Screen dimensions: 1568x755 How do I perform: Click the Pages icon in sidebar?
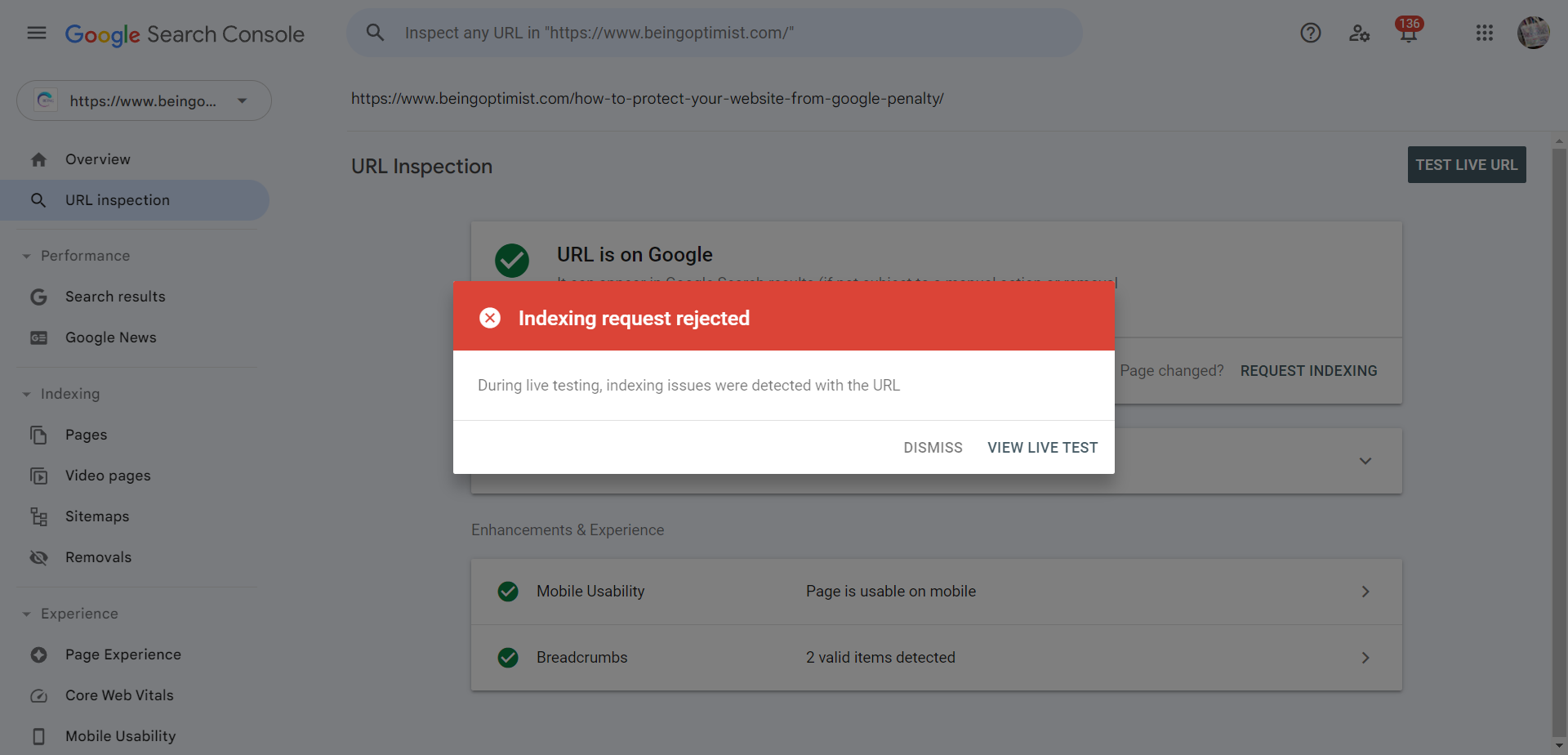pyautogui.click(x=38, y=435)
